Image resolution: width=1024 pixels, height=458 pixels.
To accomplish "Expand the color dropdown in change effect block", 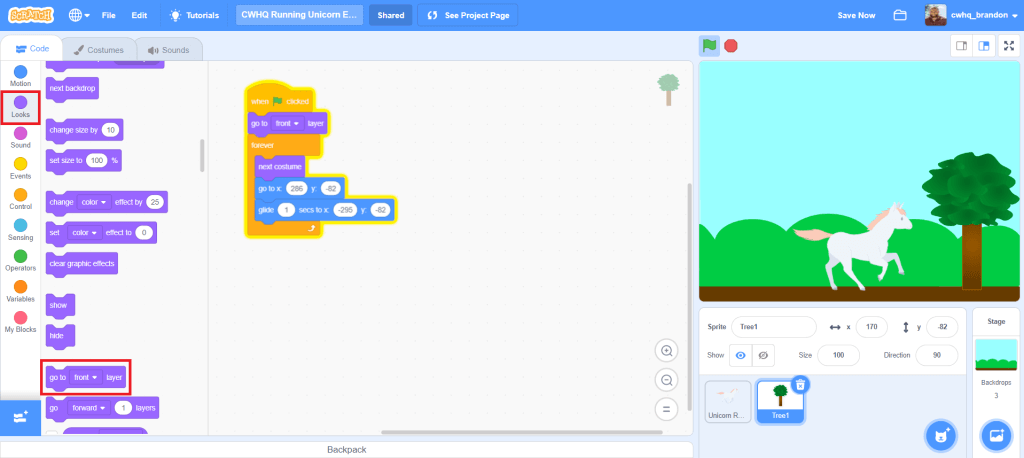I will tap(90, 202).
